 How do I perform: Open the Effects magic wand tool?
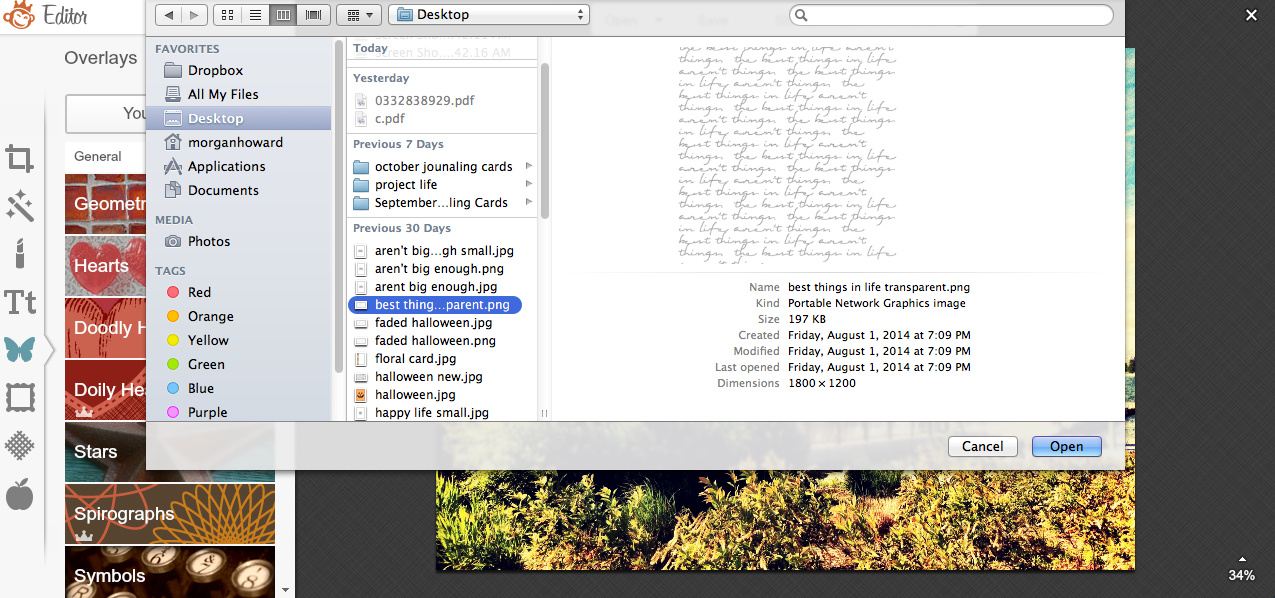(20, 207)
